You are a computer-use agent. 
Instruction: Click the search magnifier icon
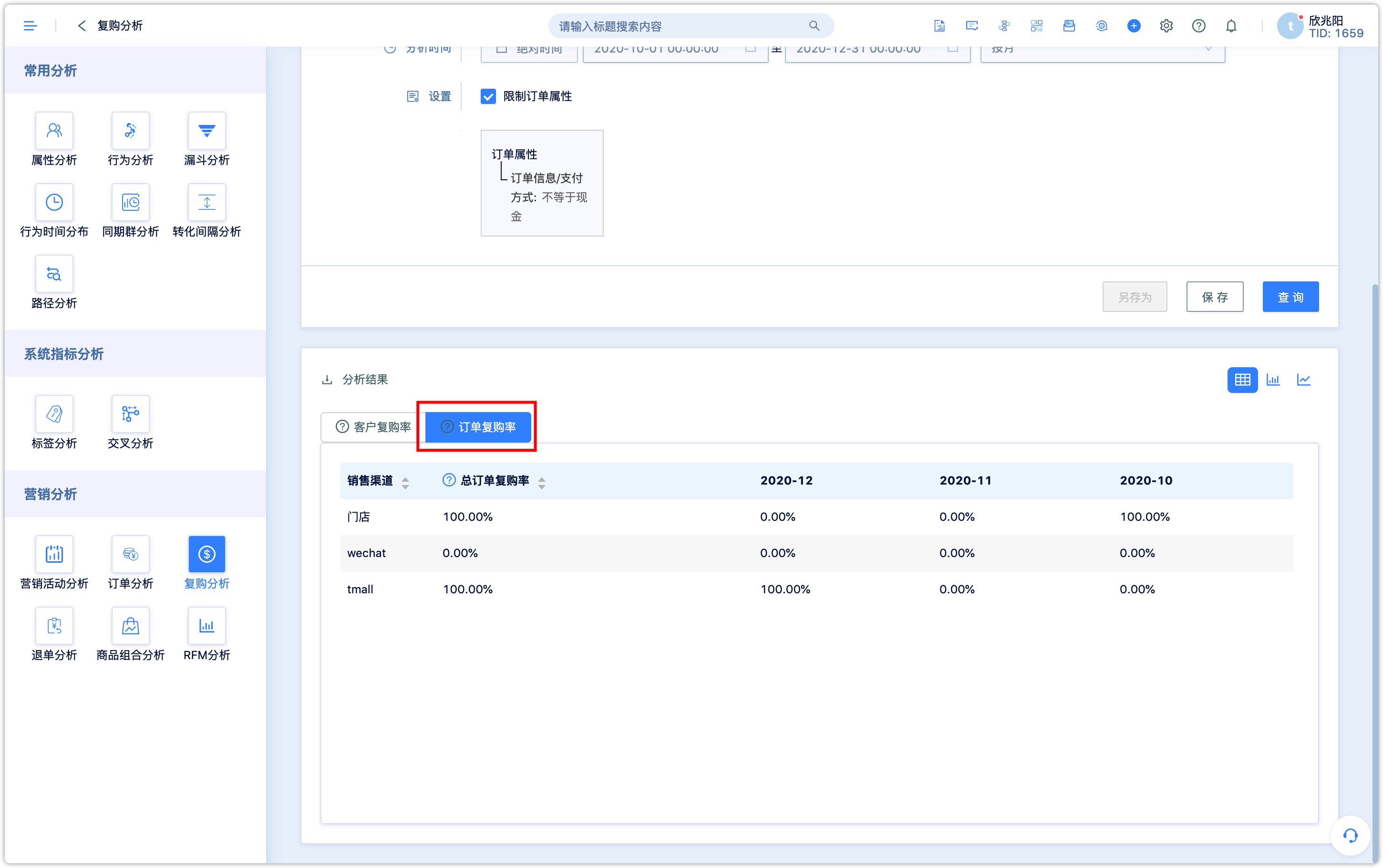[x=815, y=26]
